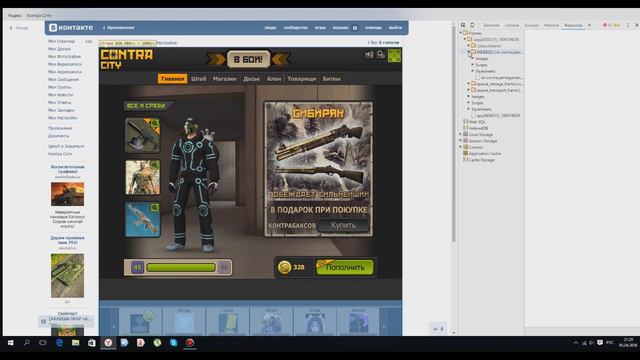The height and width of the screenshot is (360, 640).
Task: Switch to Console tab in DevTools
Action: (x=512, y=25)
